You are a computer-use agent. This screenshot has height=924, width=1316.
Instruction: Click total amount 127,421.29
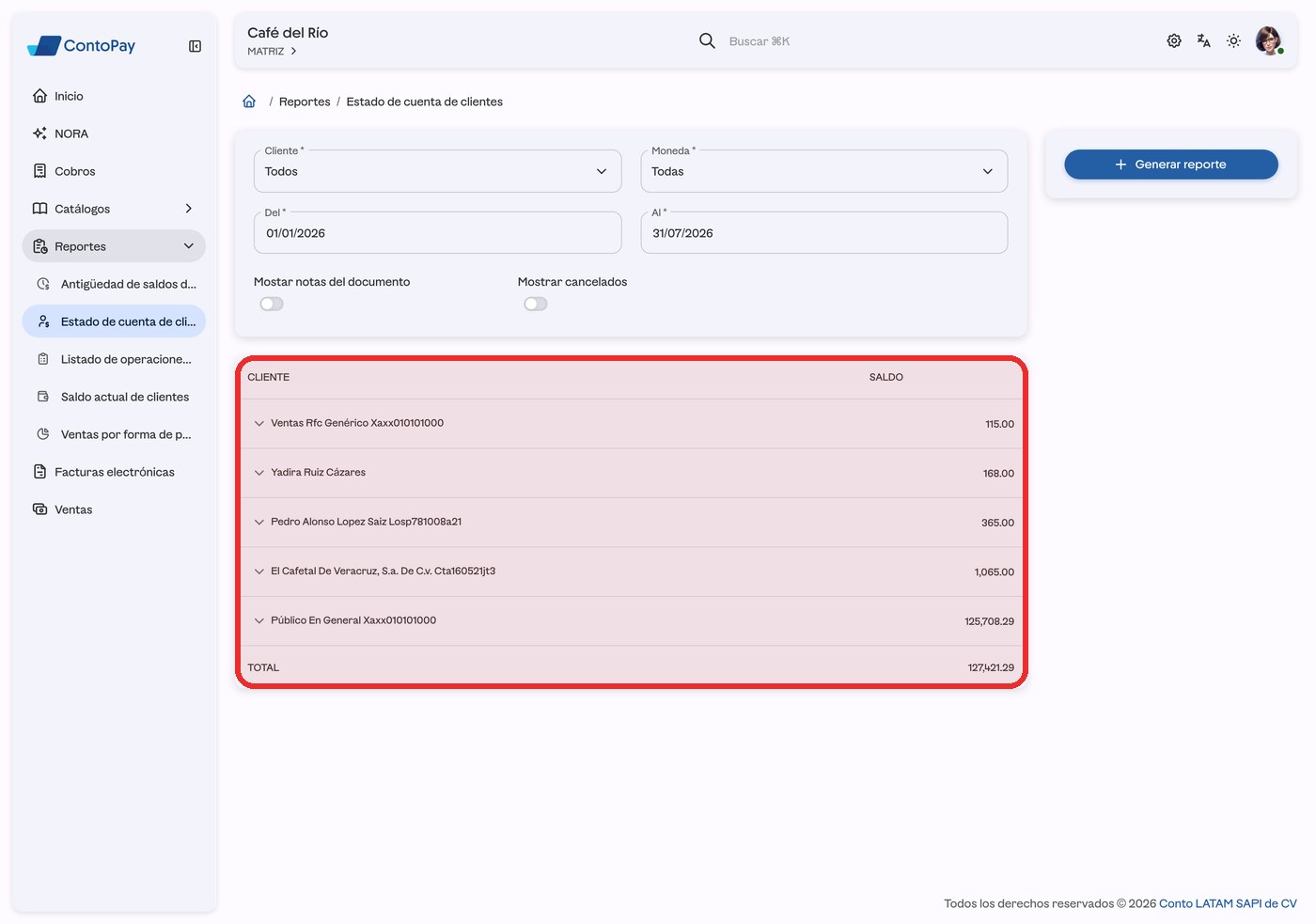(x=991, y=668)
